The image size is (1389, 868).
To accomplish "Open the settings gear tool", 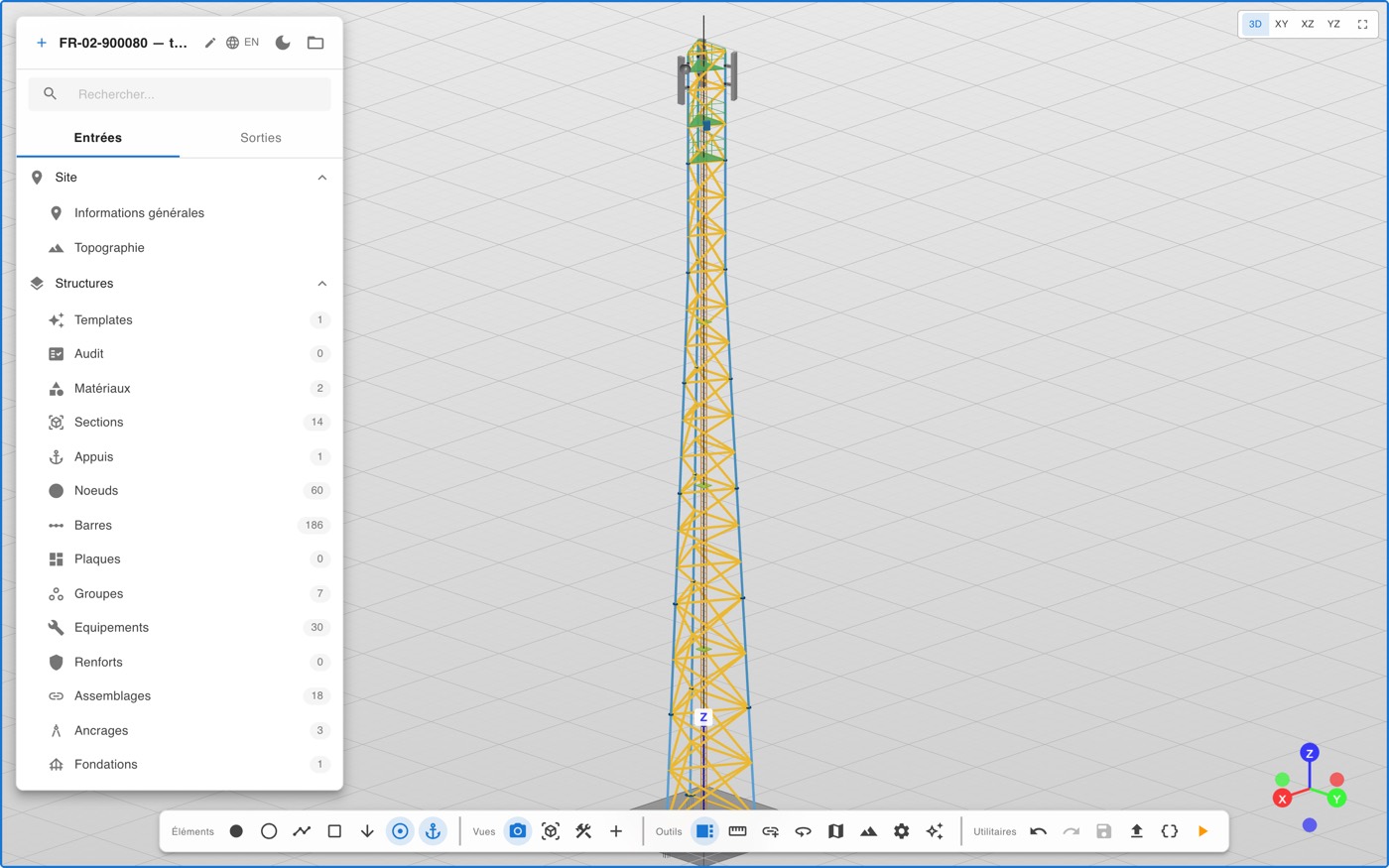I will pos(901,831).
